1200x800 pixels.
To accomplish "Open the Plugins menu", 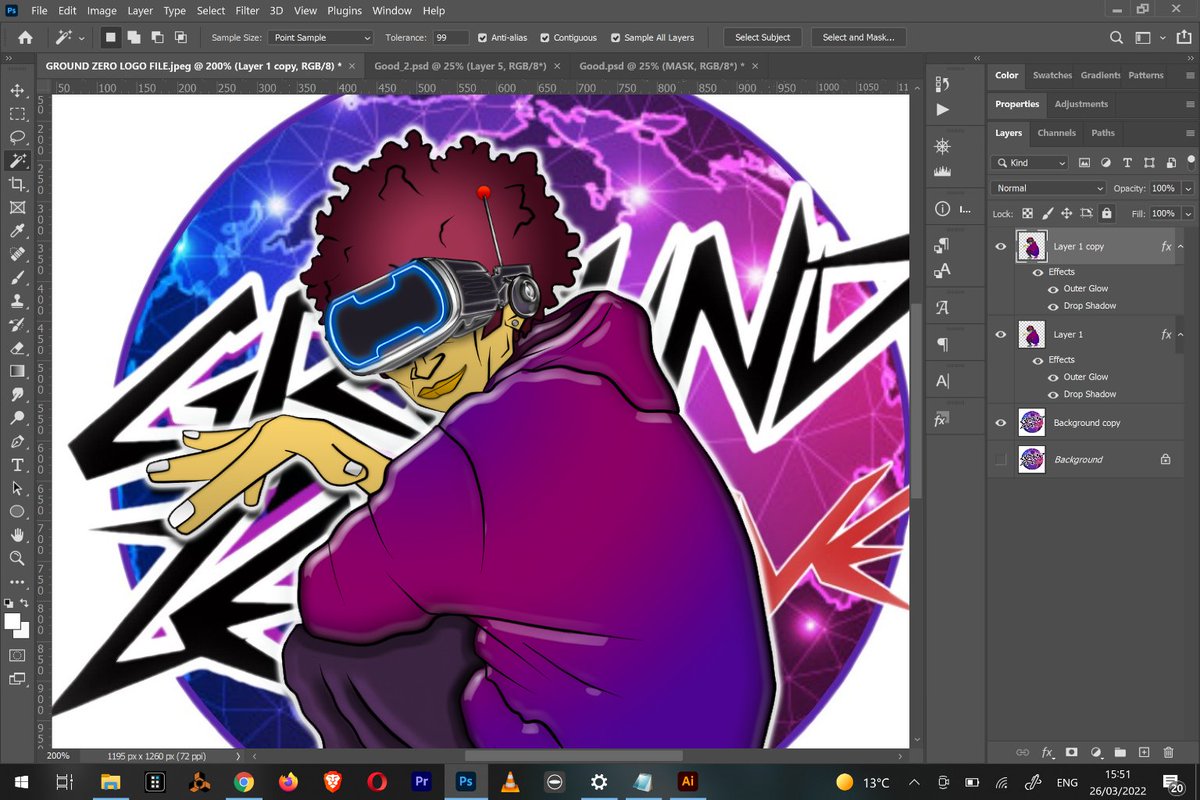I will click(344, 11).
